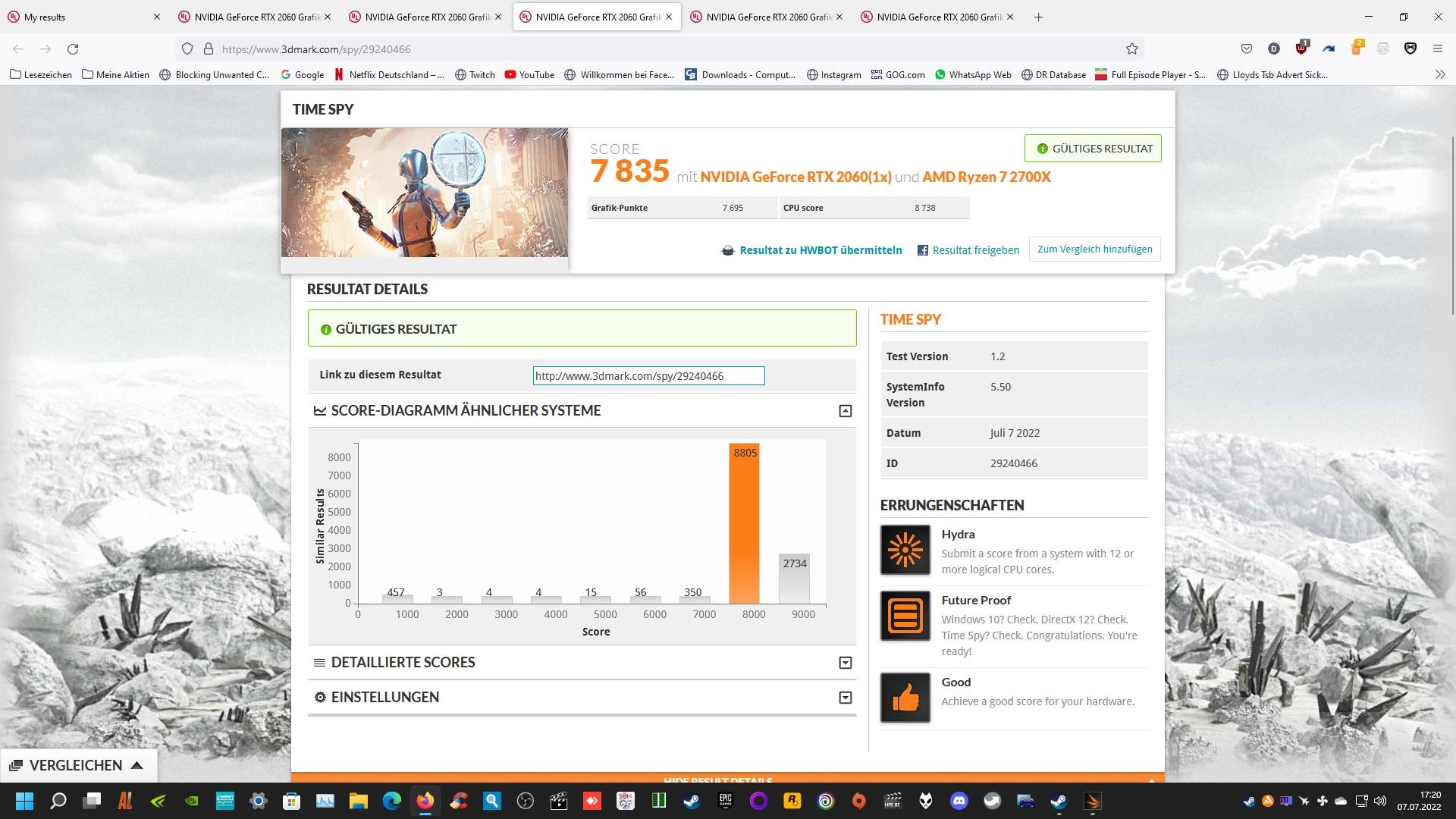Click the tracking protection shield icon
The width and height of the screenshot is (1456, 819).
(x=187, y=49)
